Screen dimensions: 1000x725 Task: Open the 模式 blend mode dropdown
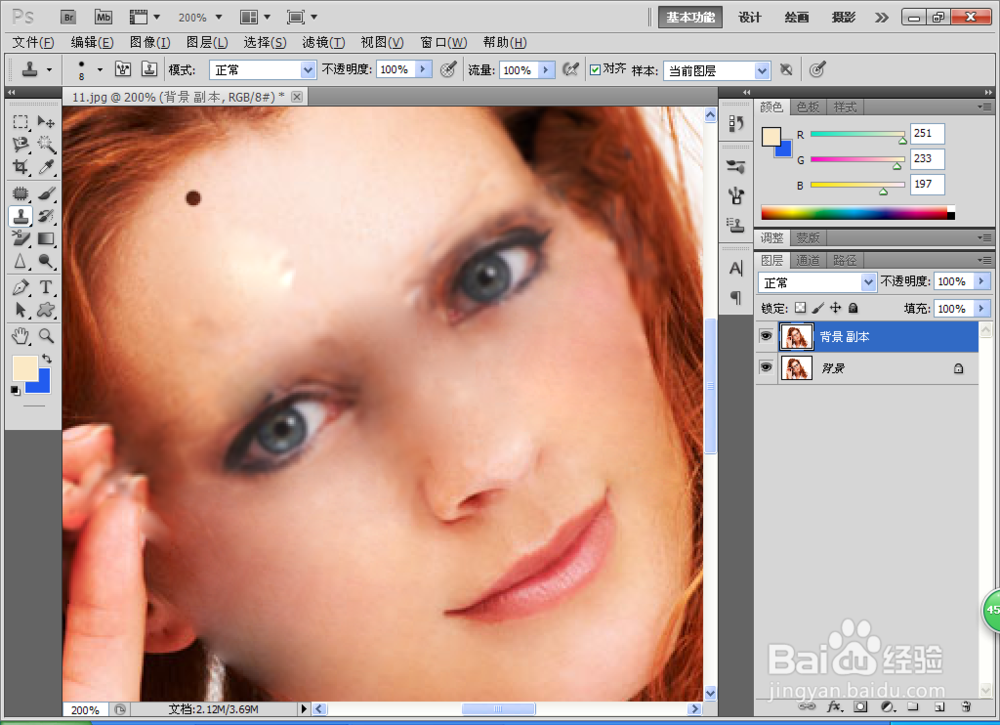pos(262,70)
